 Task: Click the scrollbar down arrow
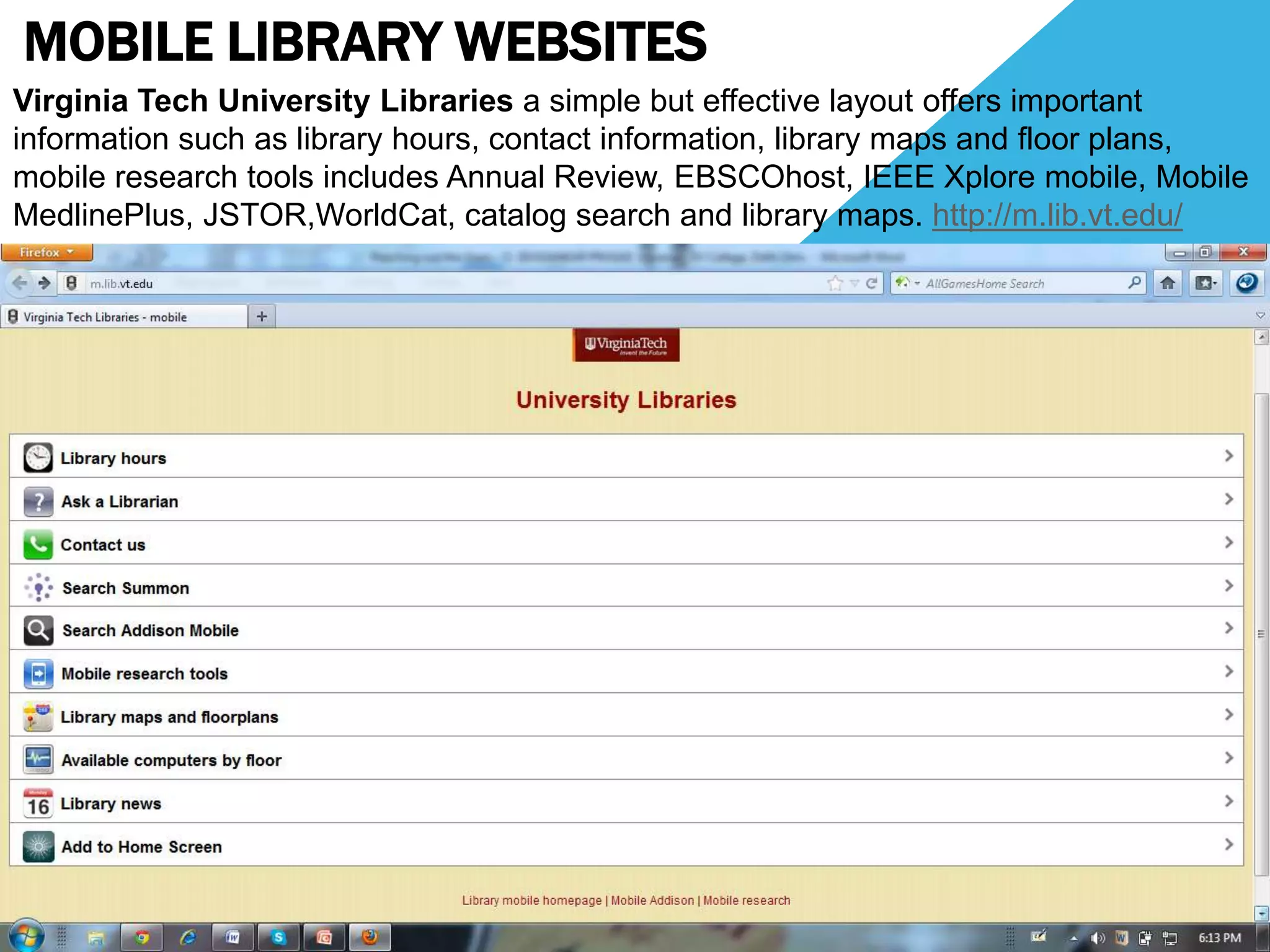1261,914
